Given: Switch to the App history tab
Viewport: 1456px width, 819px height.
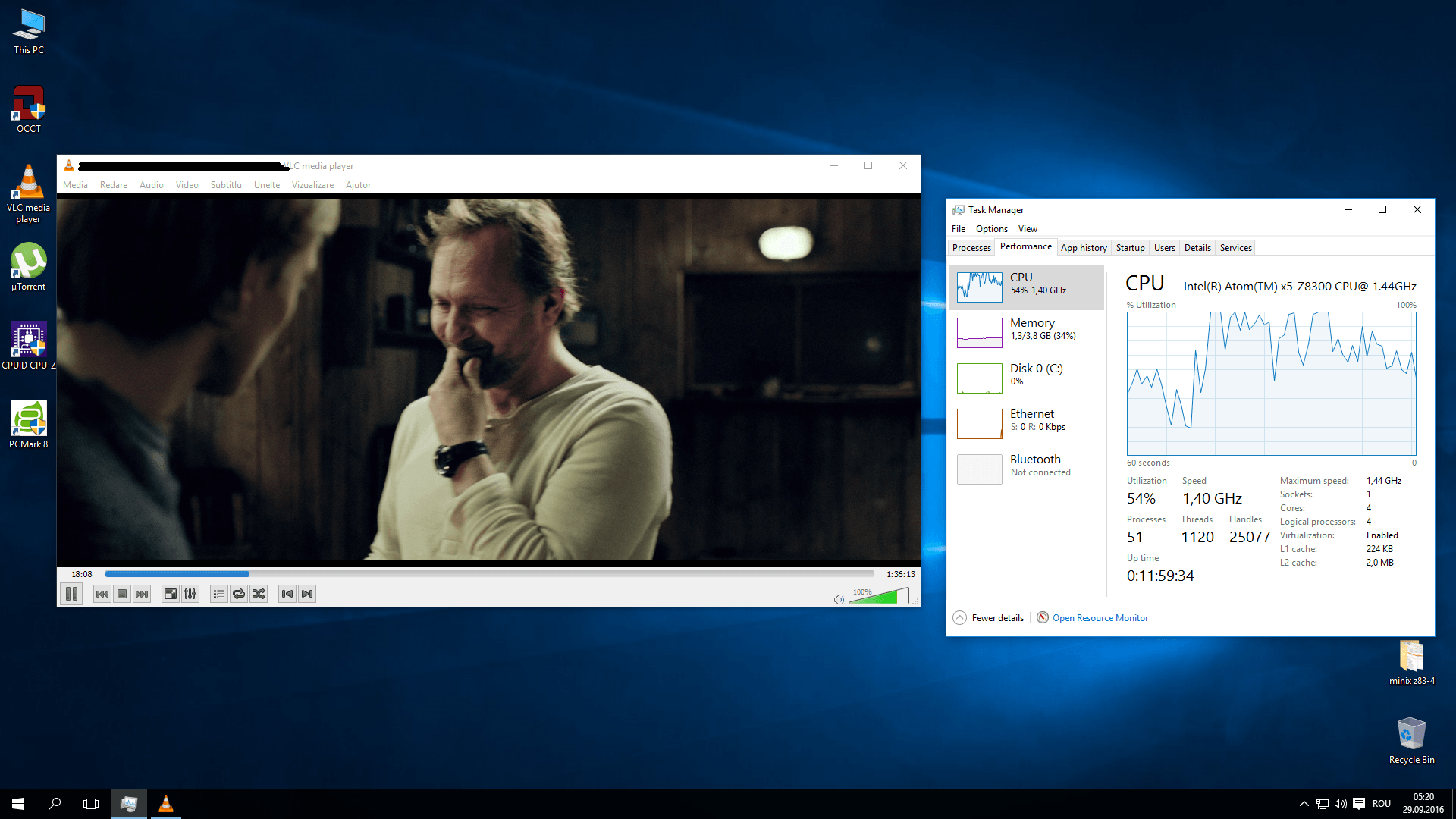Looking at the screenshot, I should tap(1084, 248).
